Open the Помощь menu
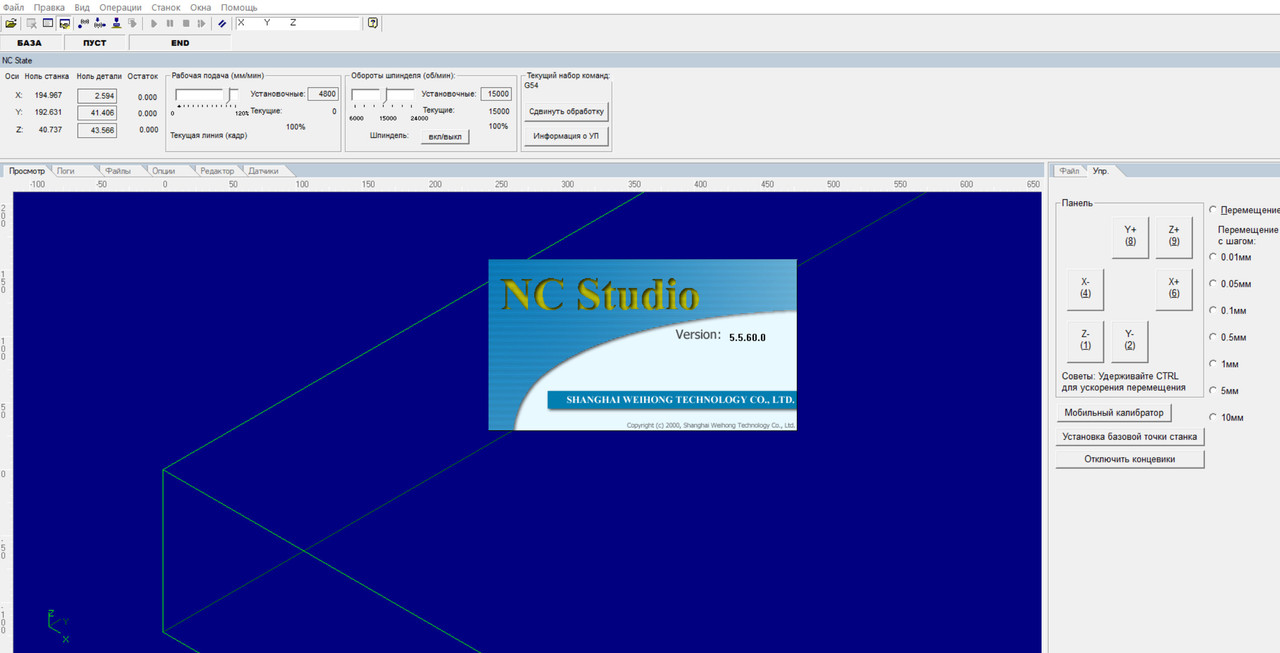 (239, 7)
